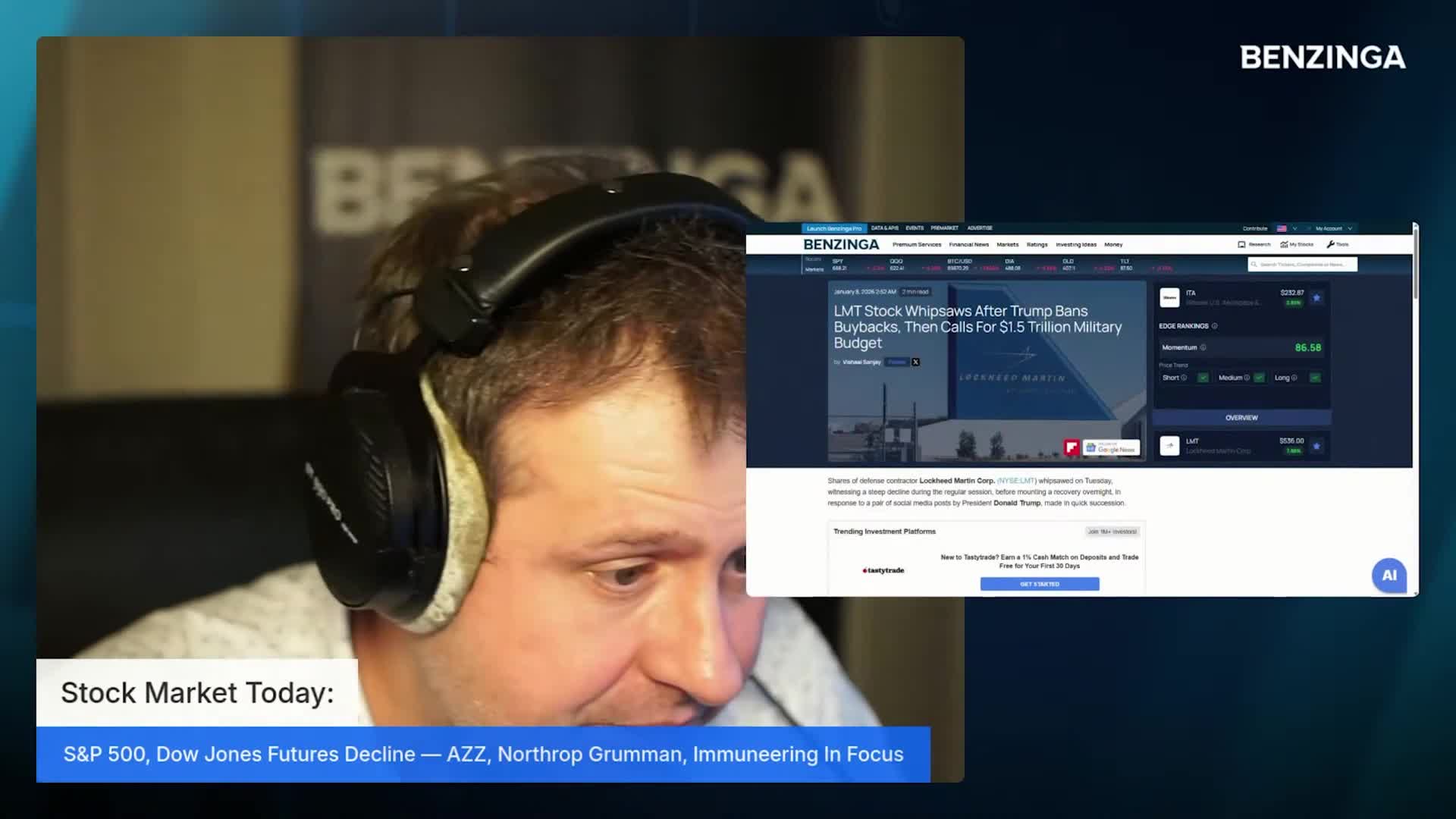
Task: Open My Stocks chart icon
Action: [x=1284, y=245]
